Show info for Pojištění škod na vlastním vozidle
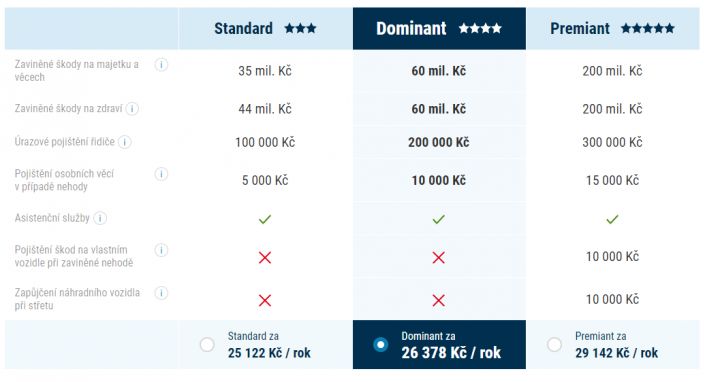The width and height of the screenshot is (720, 382). click(x=161, y=250)
